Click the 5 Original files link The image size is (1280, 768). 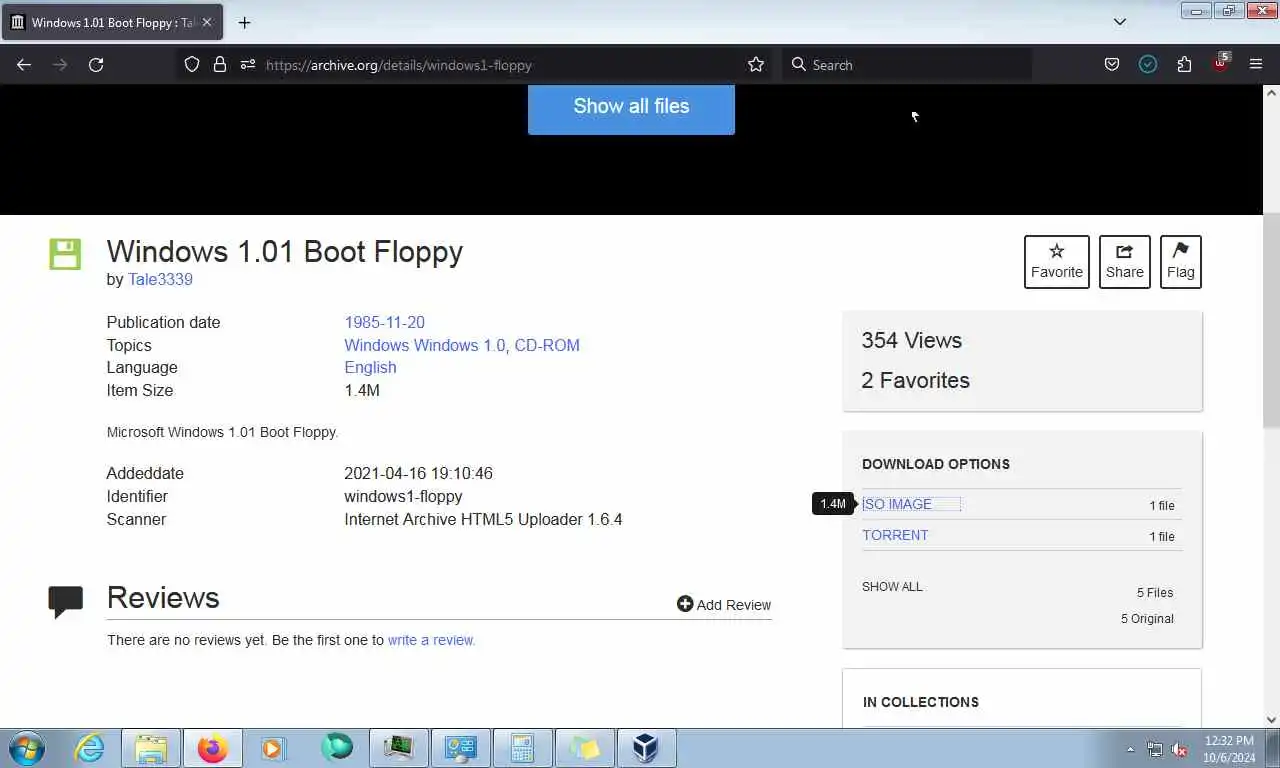pyautogui.click(x=1147, y=619)
